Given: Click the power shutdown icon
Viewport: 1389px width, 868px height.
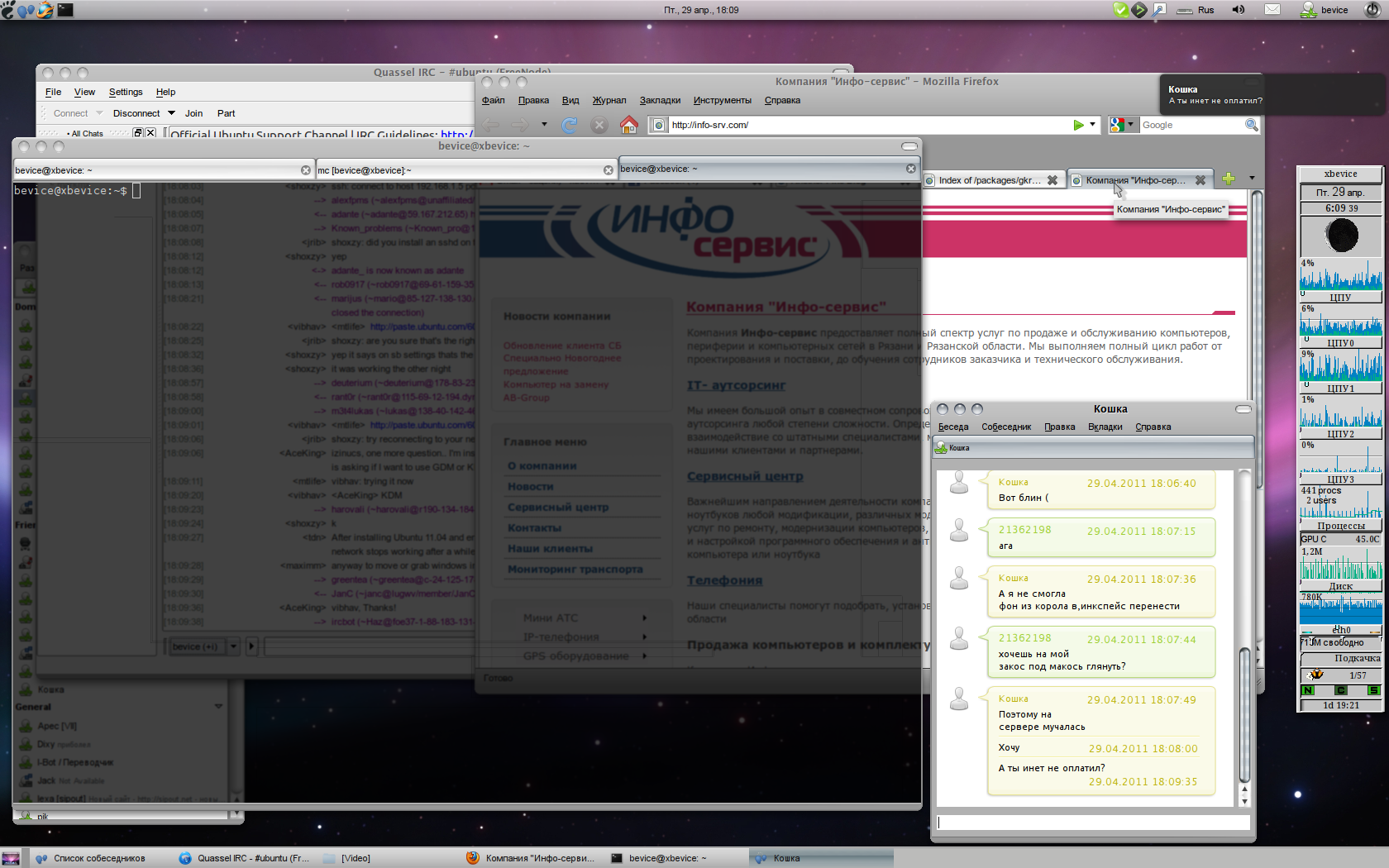Looking at the screenshot, I should [x=1372, y=10].
